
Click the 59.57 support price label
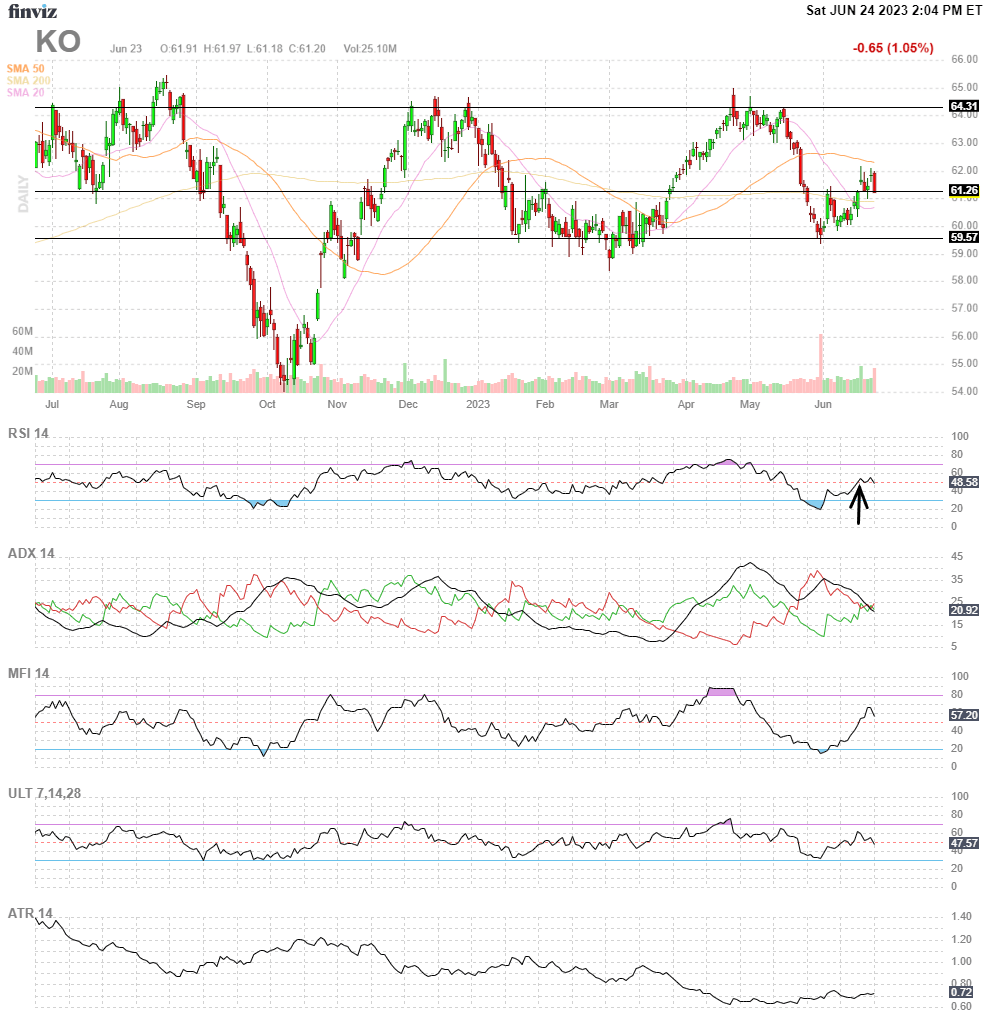pos(964,237)
